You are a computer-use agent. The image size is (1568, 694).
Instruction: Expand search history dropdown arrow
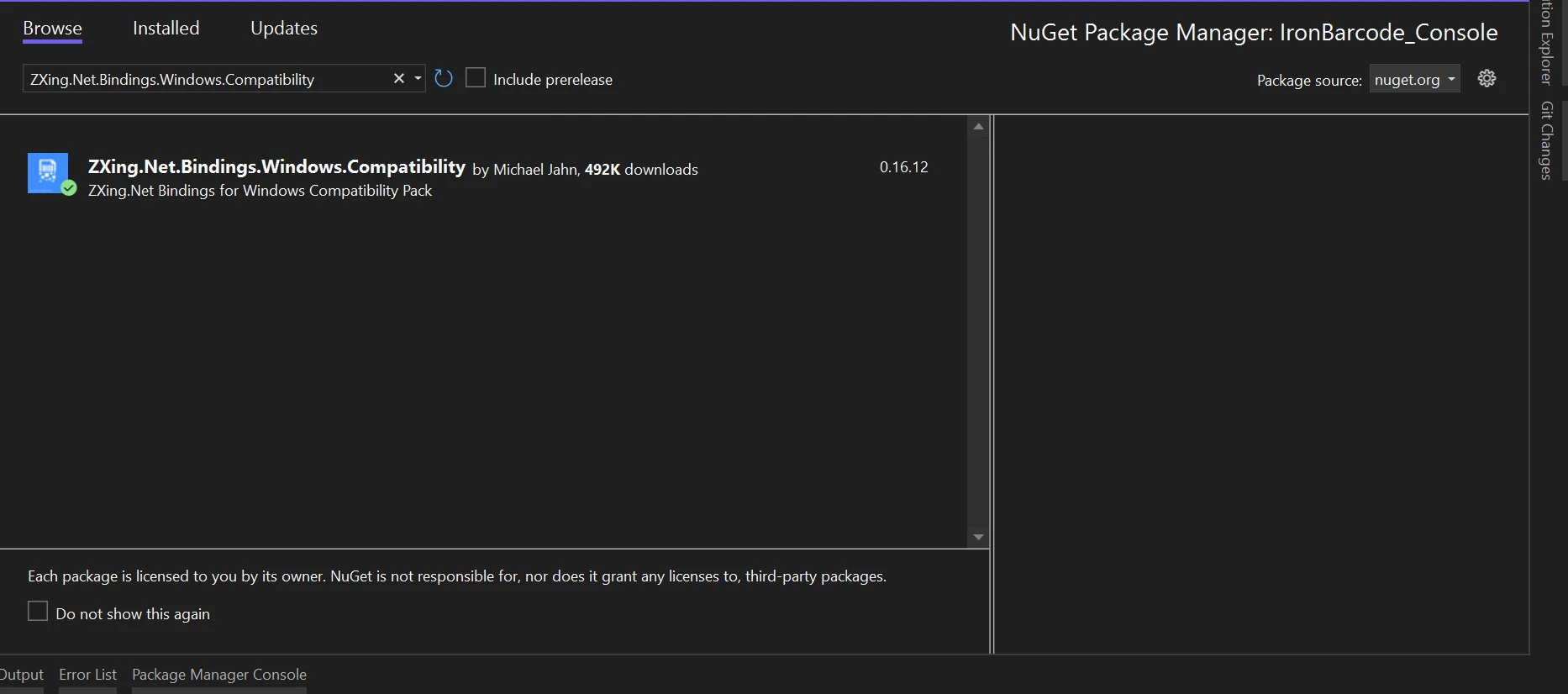[418, 79]
